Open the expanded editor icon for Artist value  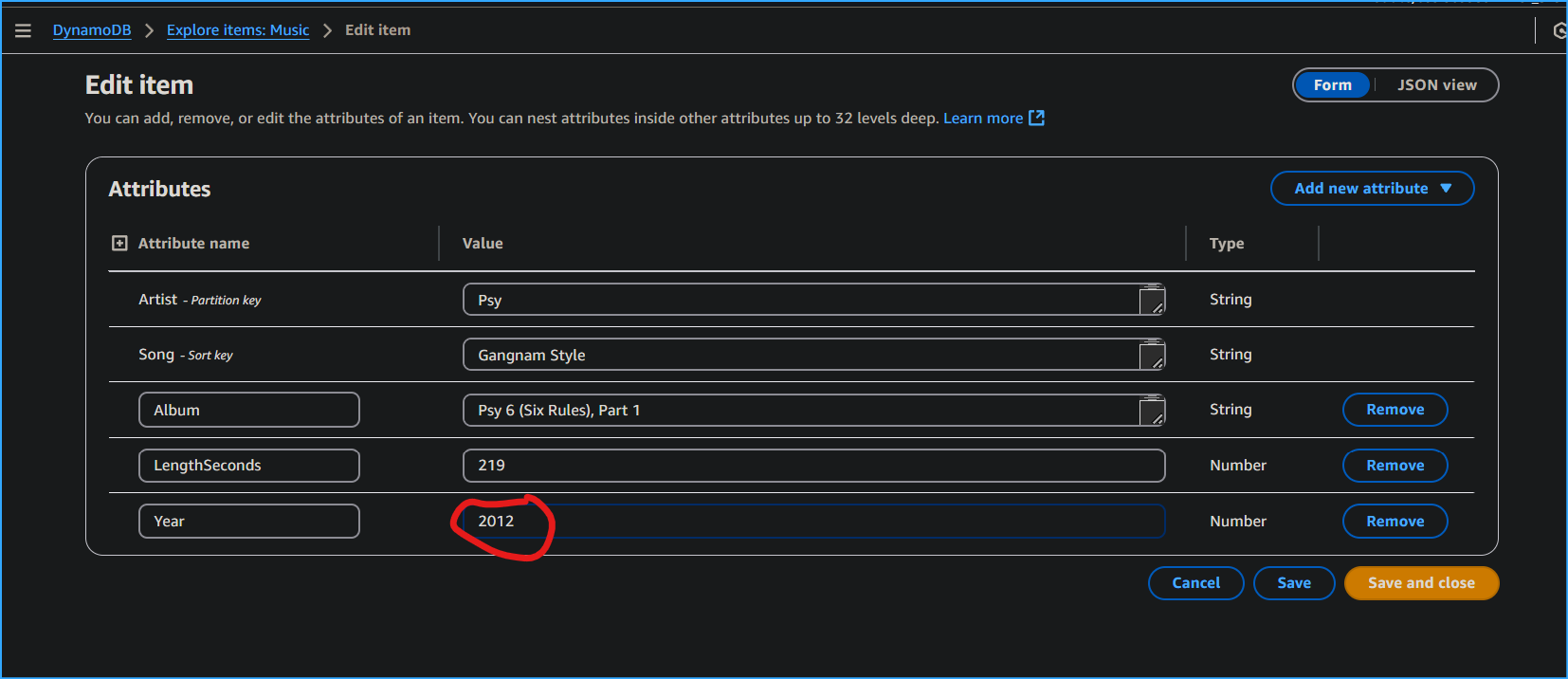[1153, 300]
